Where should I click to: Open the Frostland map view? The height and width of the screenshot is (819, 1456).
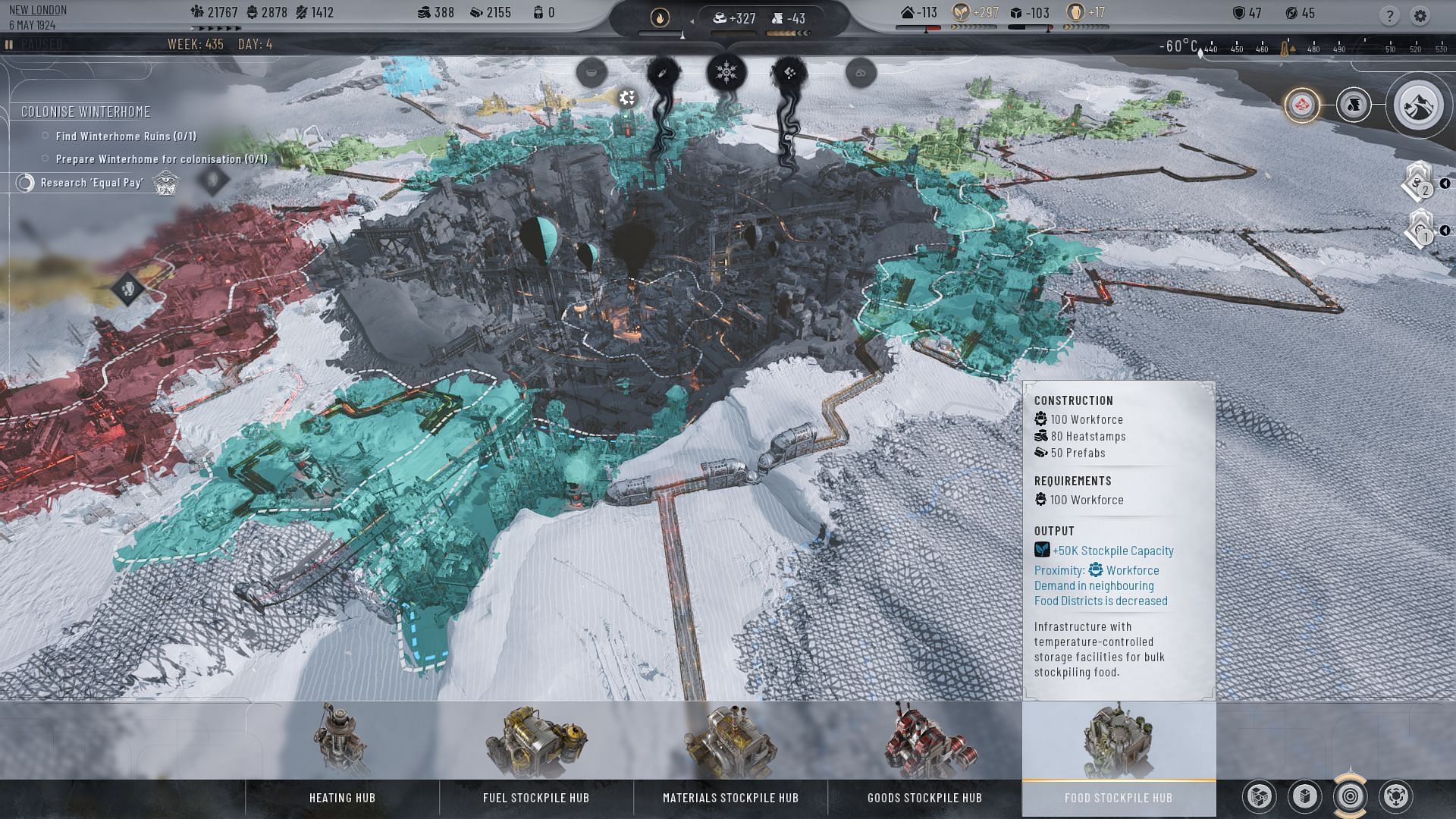click(1417, 105)
